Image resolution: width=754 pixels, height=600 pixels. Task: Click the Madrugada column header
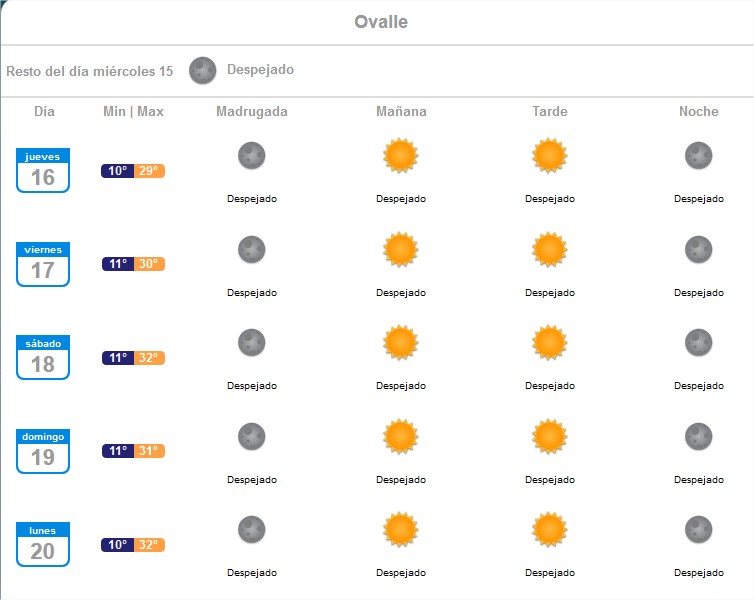tap(252, 111)
